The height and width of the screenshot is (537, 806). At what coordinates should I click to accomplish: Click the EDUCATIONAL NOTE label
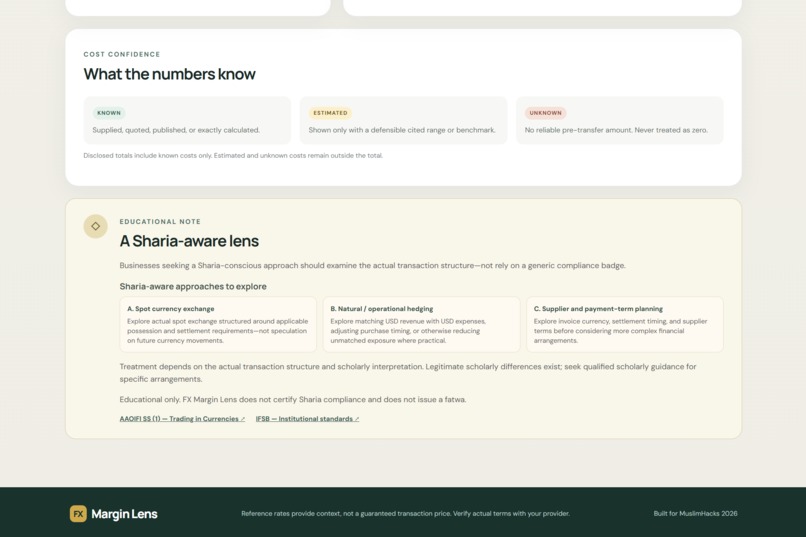[x=160, y=221]
